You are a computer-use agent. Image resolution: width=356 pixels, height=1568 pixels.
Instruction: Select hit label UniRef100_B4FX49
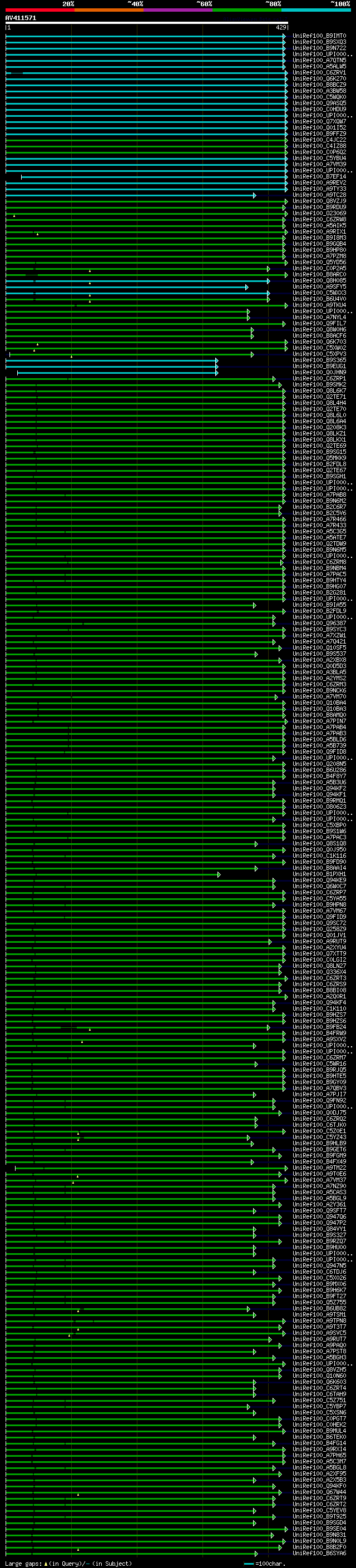[319, 1161]
